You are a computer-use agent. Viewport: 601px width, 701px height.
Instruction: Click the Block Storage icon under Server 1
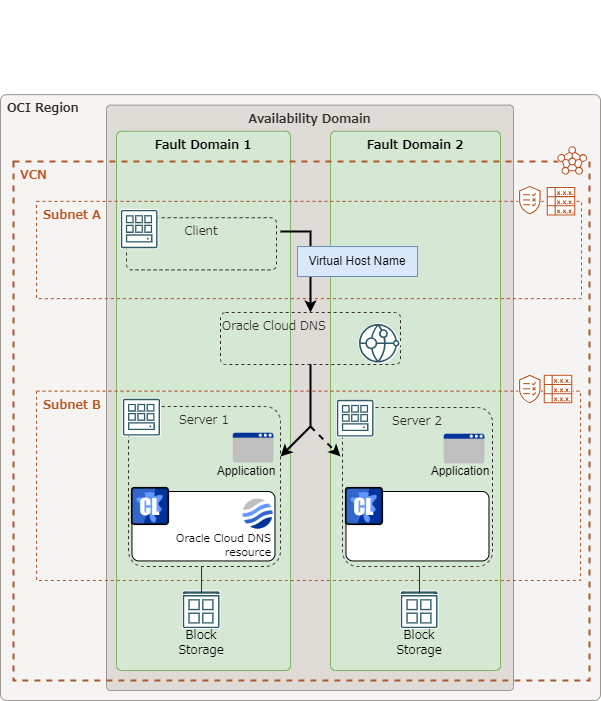[x=201, y=609]
